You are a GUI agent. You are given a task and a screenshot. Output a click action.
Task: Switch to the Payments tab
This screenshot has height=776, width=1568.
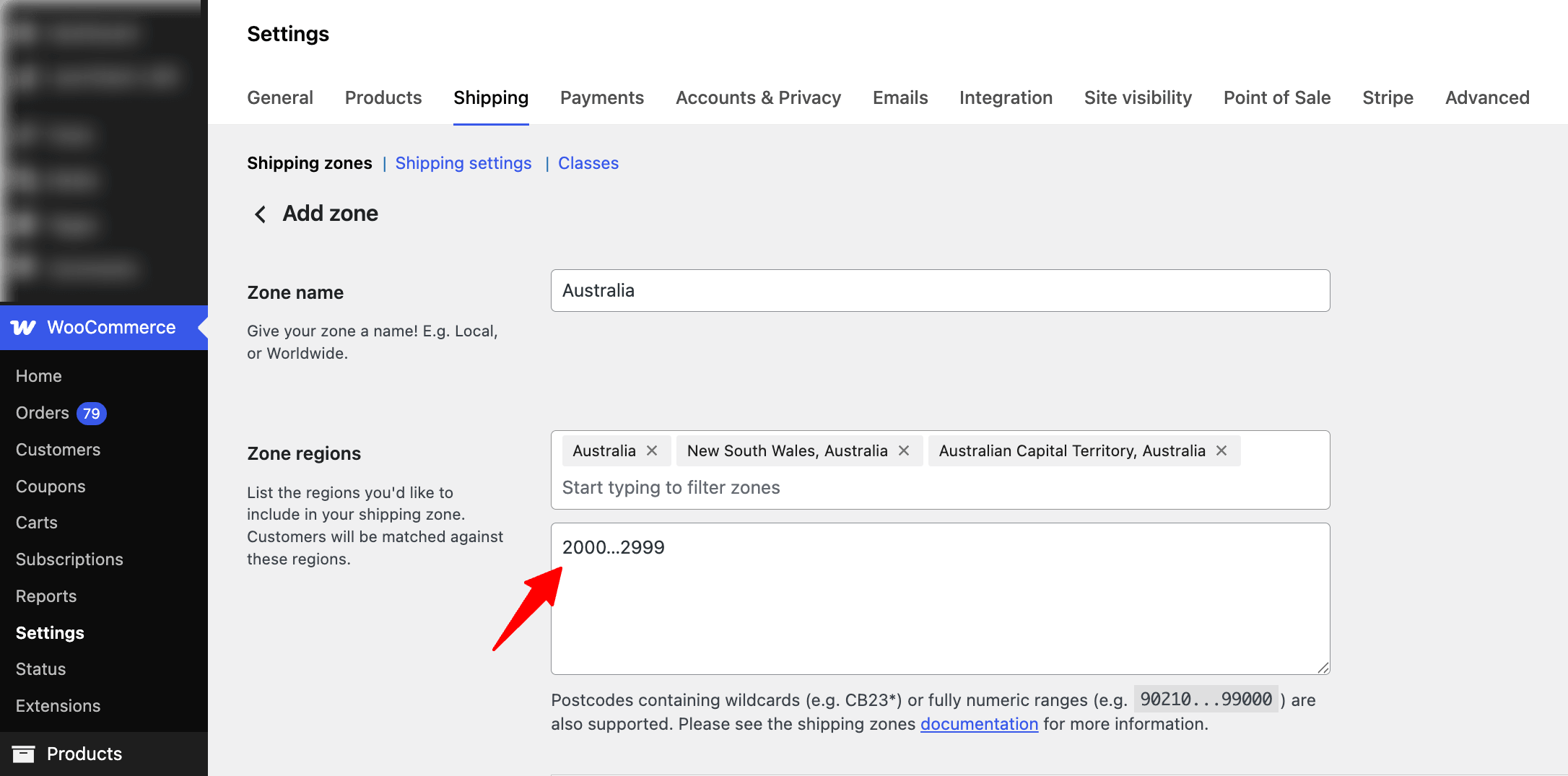click(x=601, y=97)
